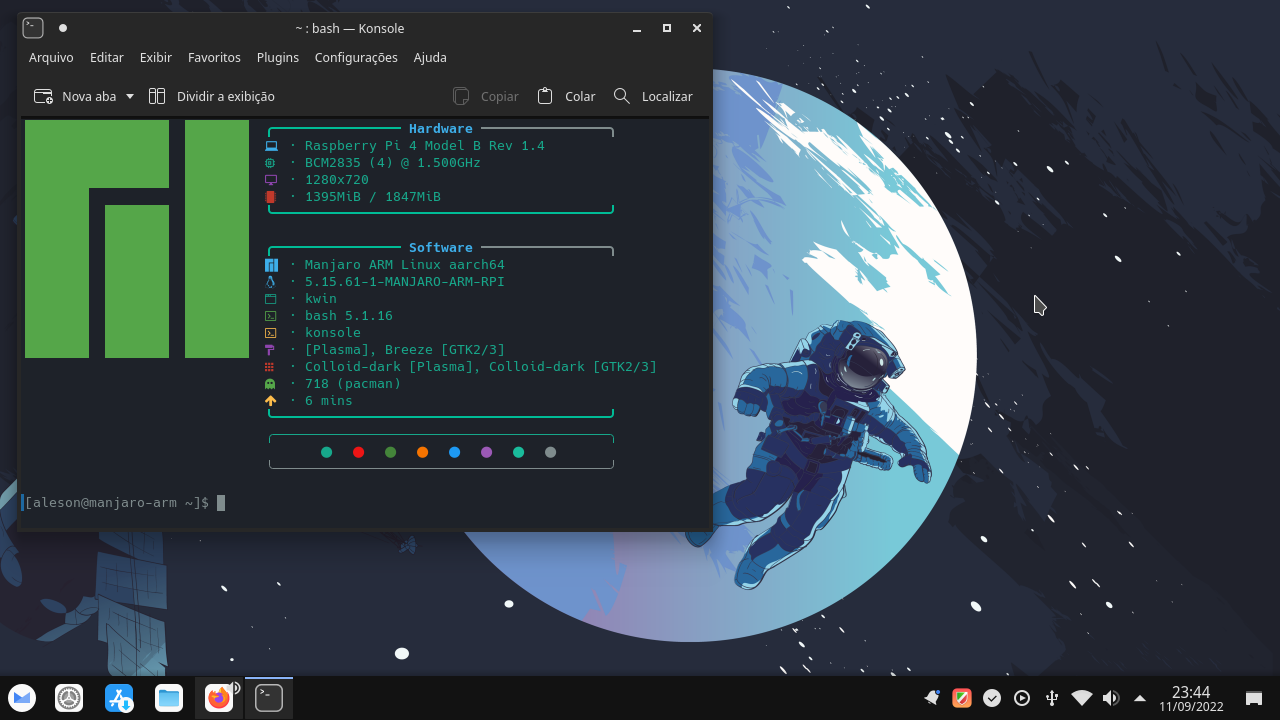The image size is (1280, 720).
Task: Maximize the Konsole window
Action: pyautogui.click(x=667, y=28)
